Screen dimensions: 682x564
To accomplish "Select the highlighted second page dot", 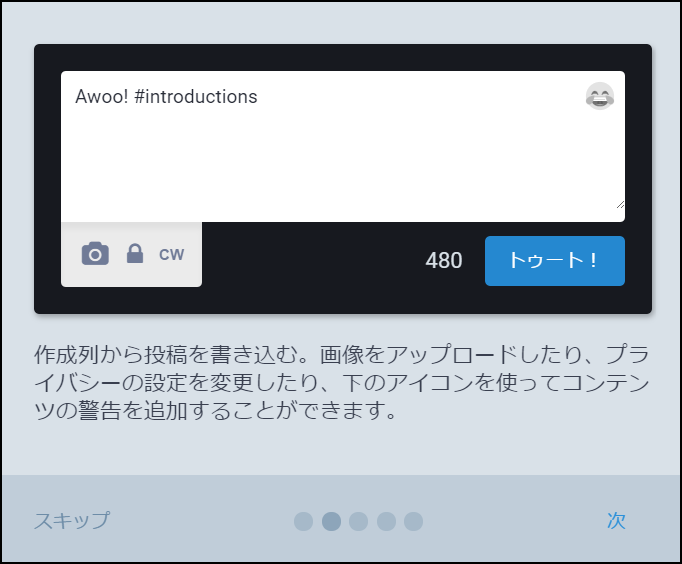I will click(x=331, y=521).
